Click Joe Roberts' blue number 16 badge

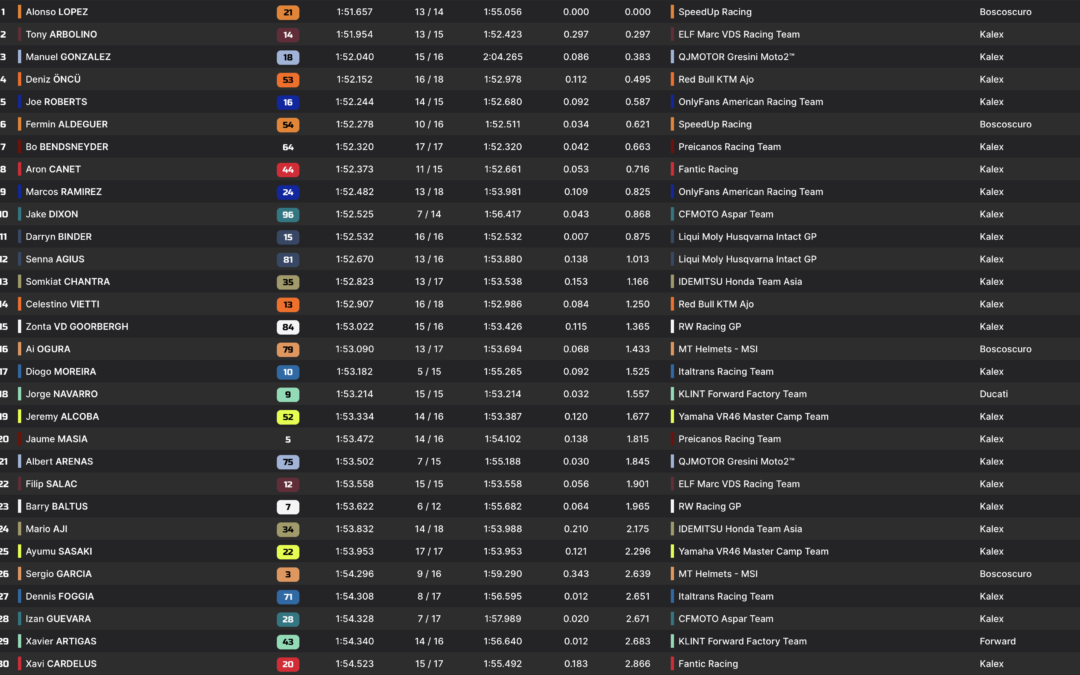[288, 102]
